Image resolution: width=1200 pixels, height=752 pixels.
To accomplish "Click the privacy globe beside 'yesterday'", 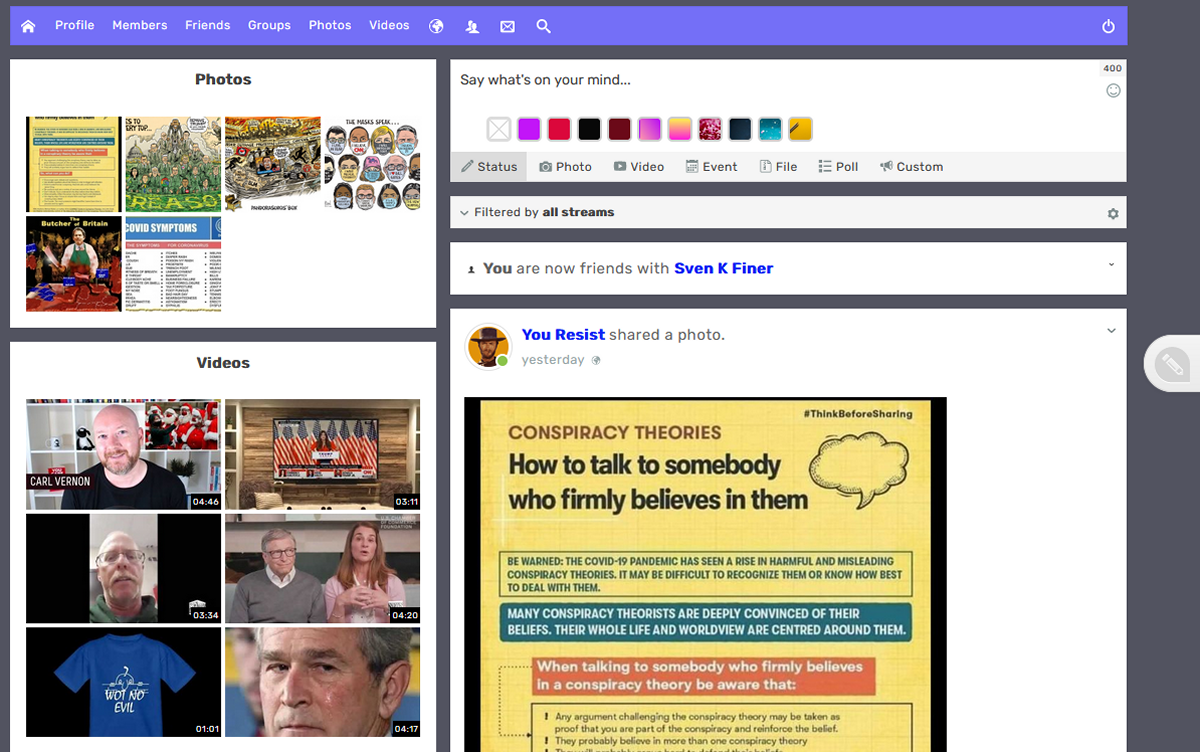I will pyautogui.click(x=596, y=360).
